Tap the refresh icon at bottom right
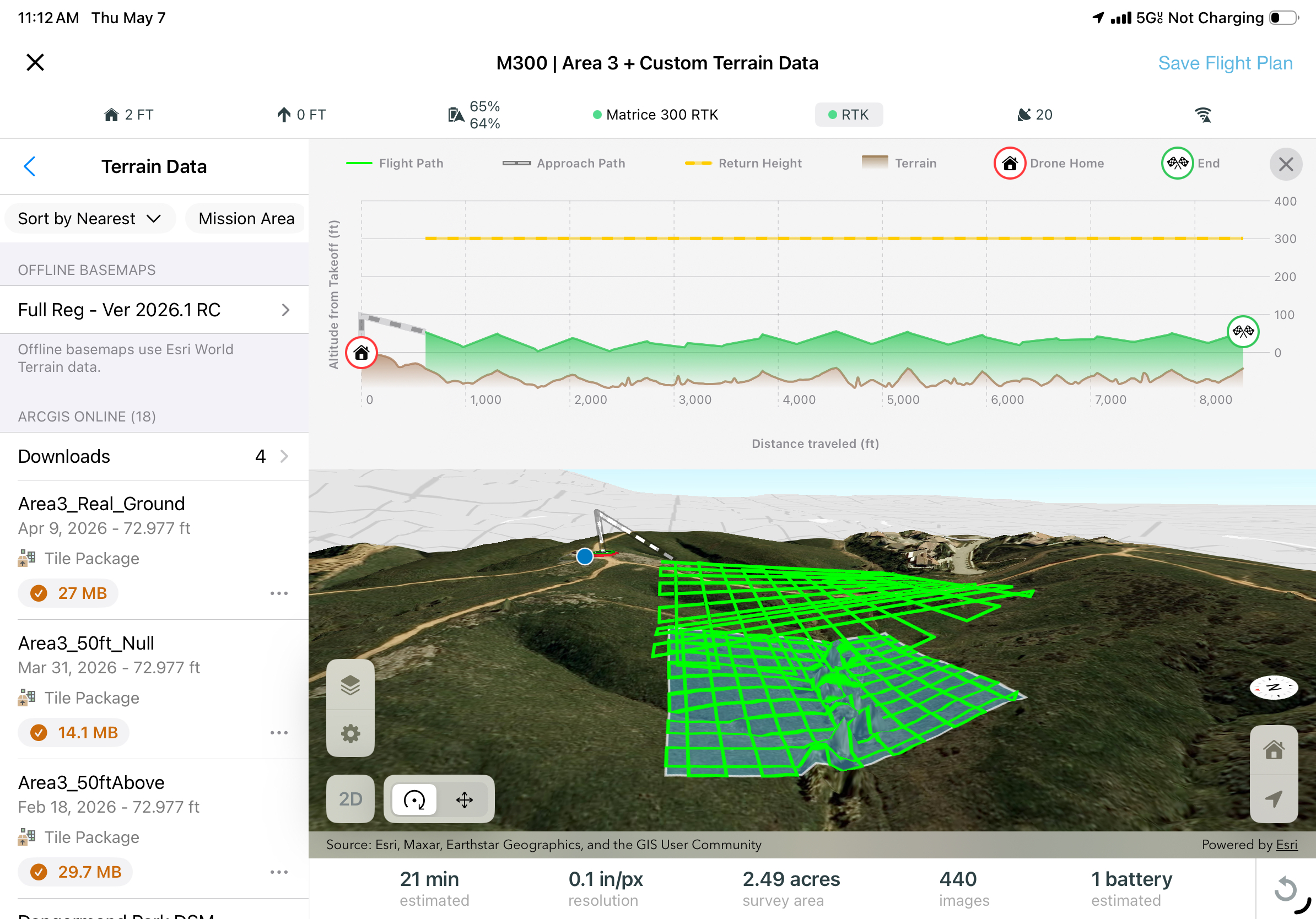 1285,889
